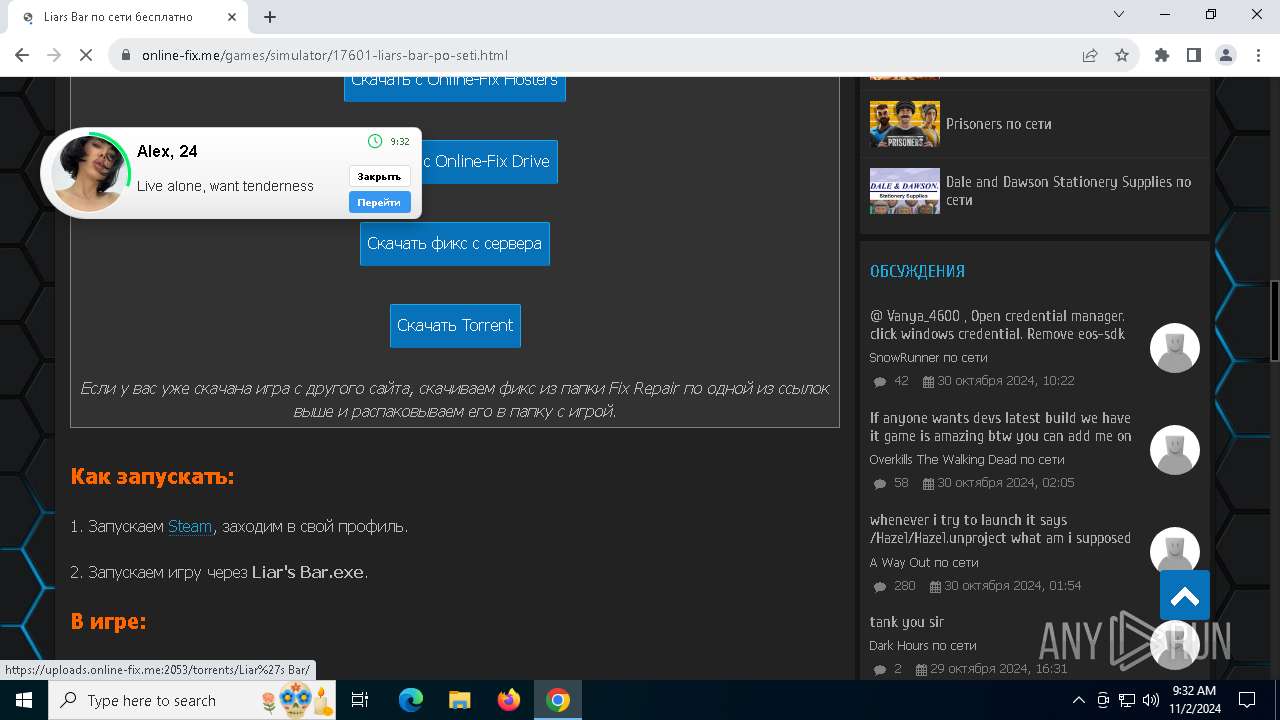Open the ОБСУЖДЕНИЯ section heading
Viewport: 1280px width, 720px height.
tap(917, 271)
